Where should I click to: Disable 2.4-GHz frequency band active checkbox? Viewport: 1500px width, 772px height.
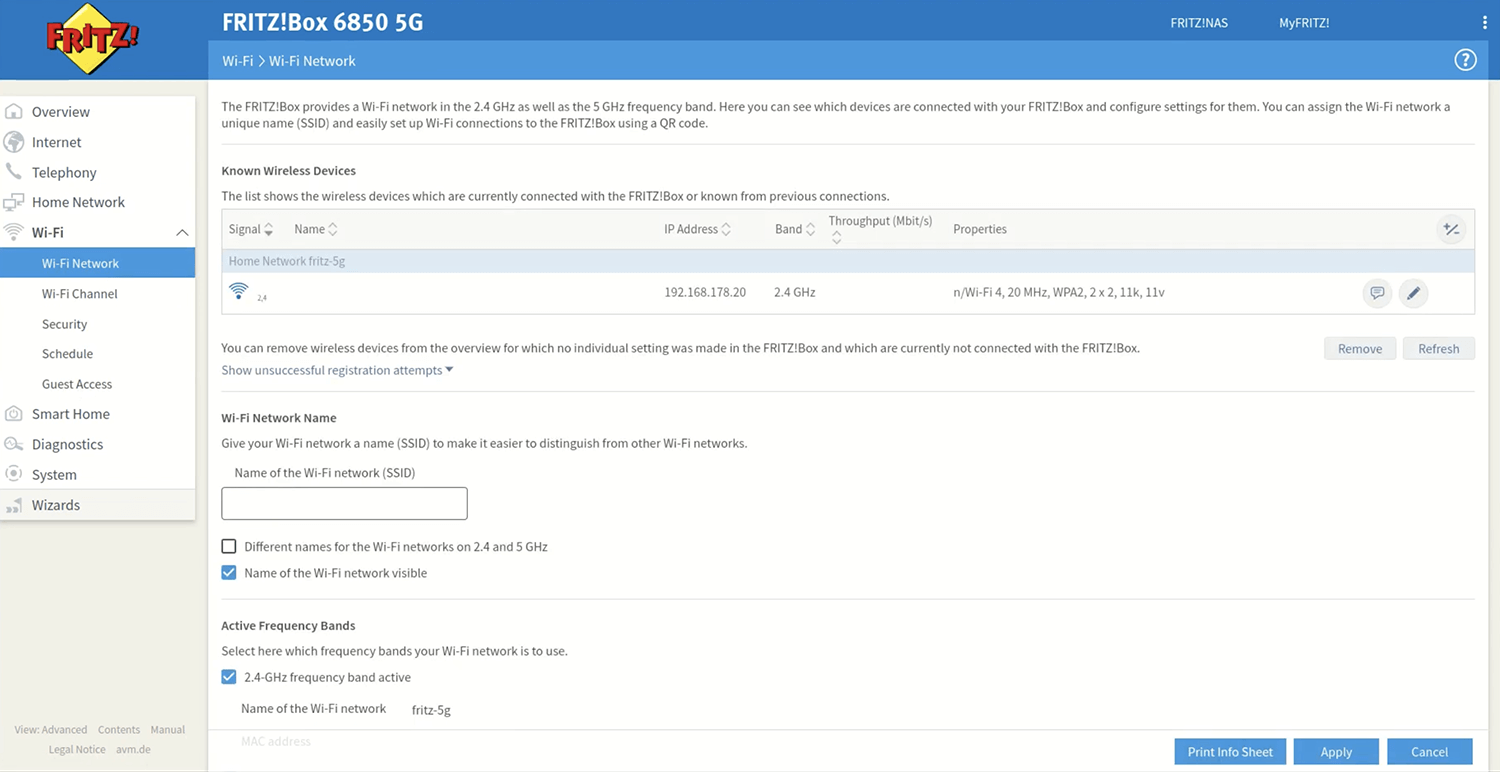229,677
